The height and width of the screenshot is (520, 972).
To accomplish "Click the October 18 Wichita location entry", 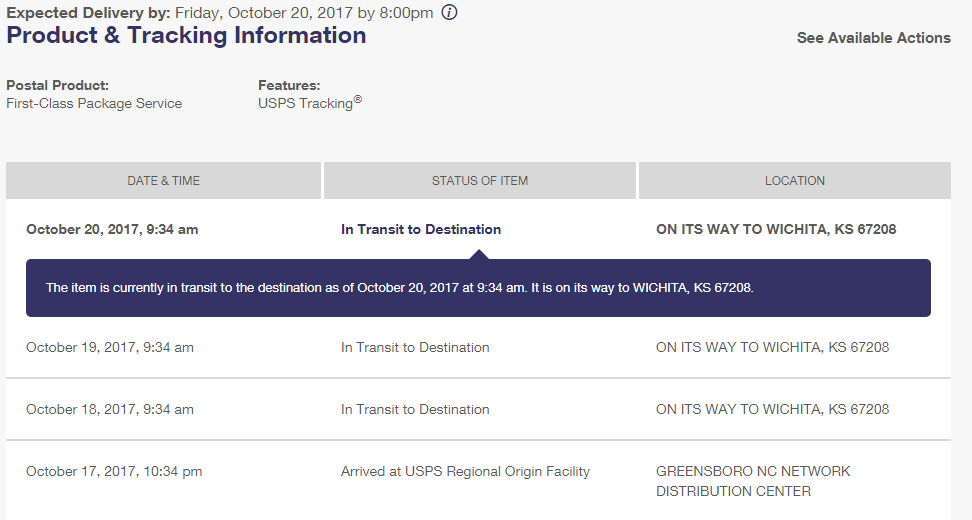I will [772, 409].
